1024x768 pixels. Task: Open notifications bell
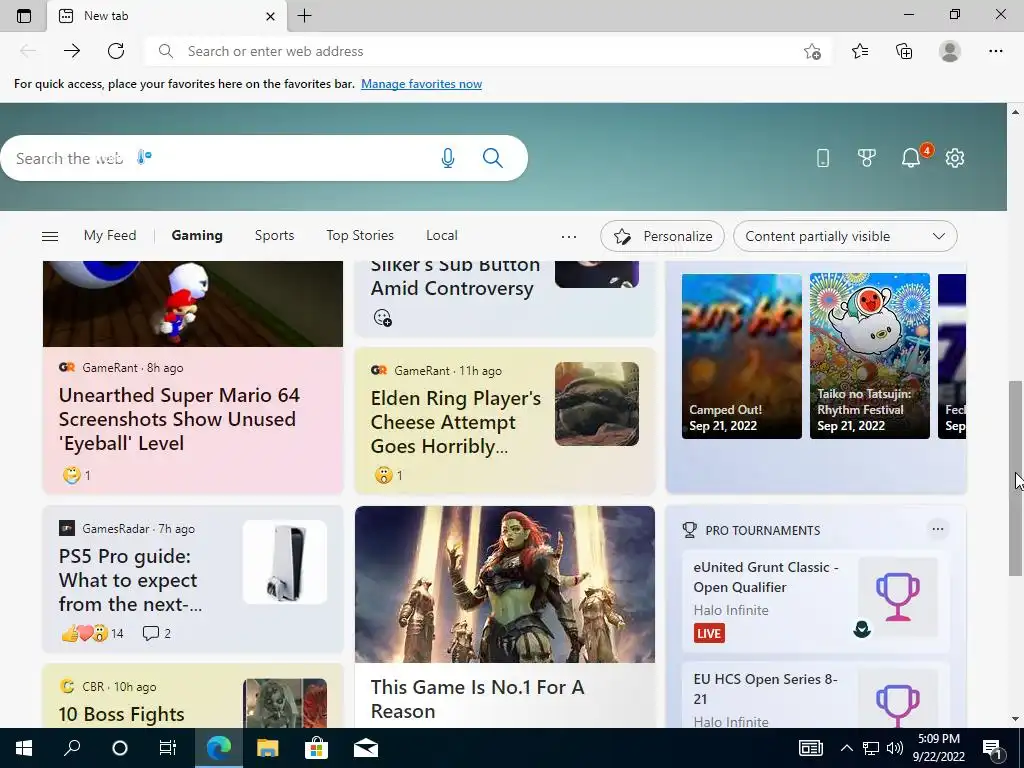point(911,158)
